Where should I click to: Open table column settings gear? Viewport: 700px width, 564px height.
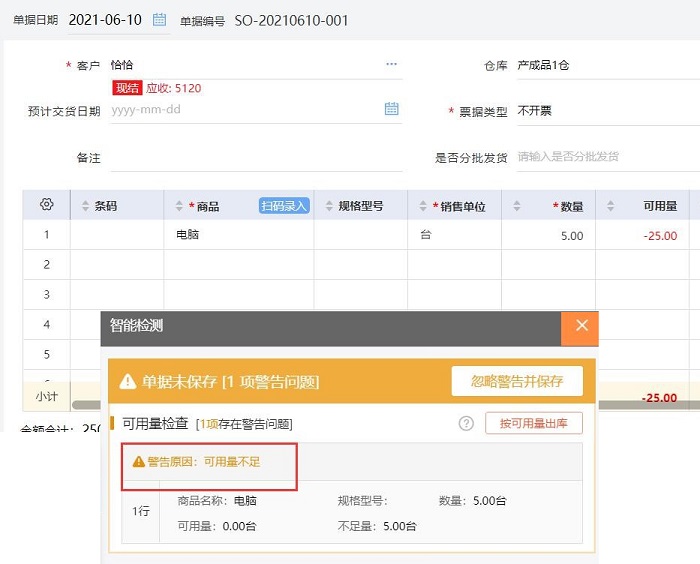click(46, 205)
